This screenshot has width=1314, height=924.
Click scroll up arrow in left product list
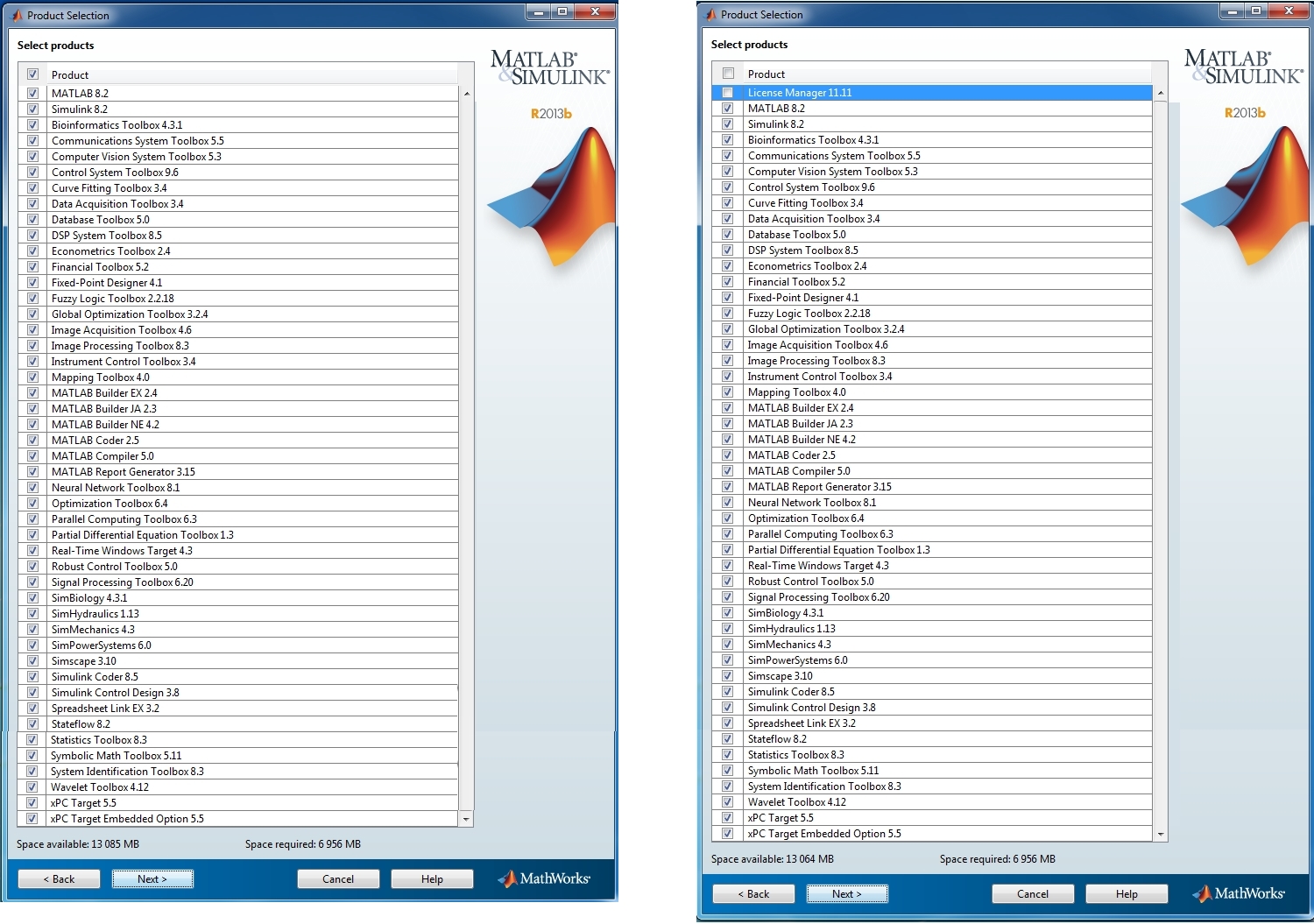(466, 93)
